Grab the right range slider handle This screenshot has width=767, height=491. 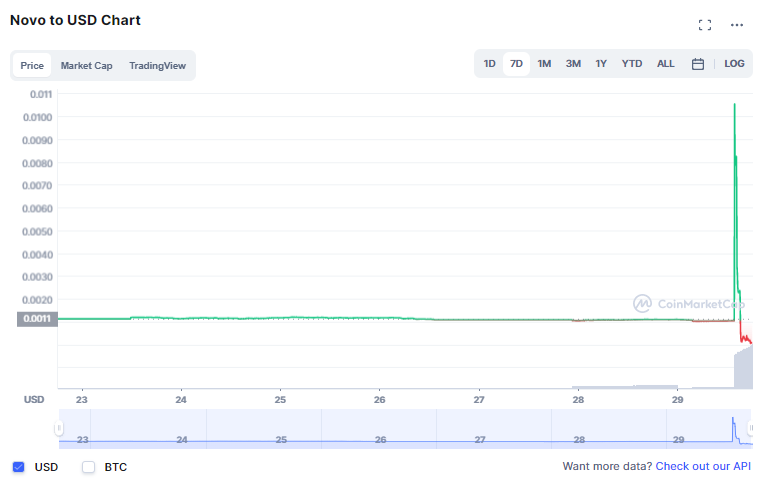pyautogui.click(x=750, y=428)
